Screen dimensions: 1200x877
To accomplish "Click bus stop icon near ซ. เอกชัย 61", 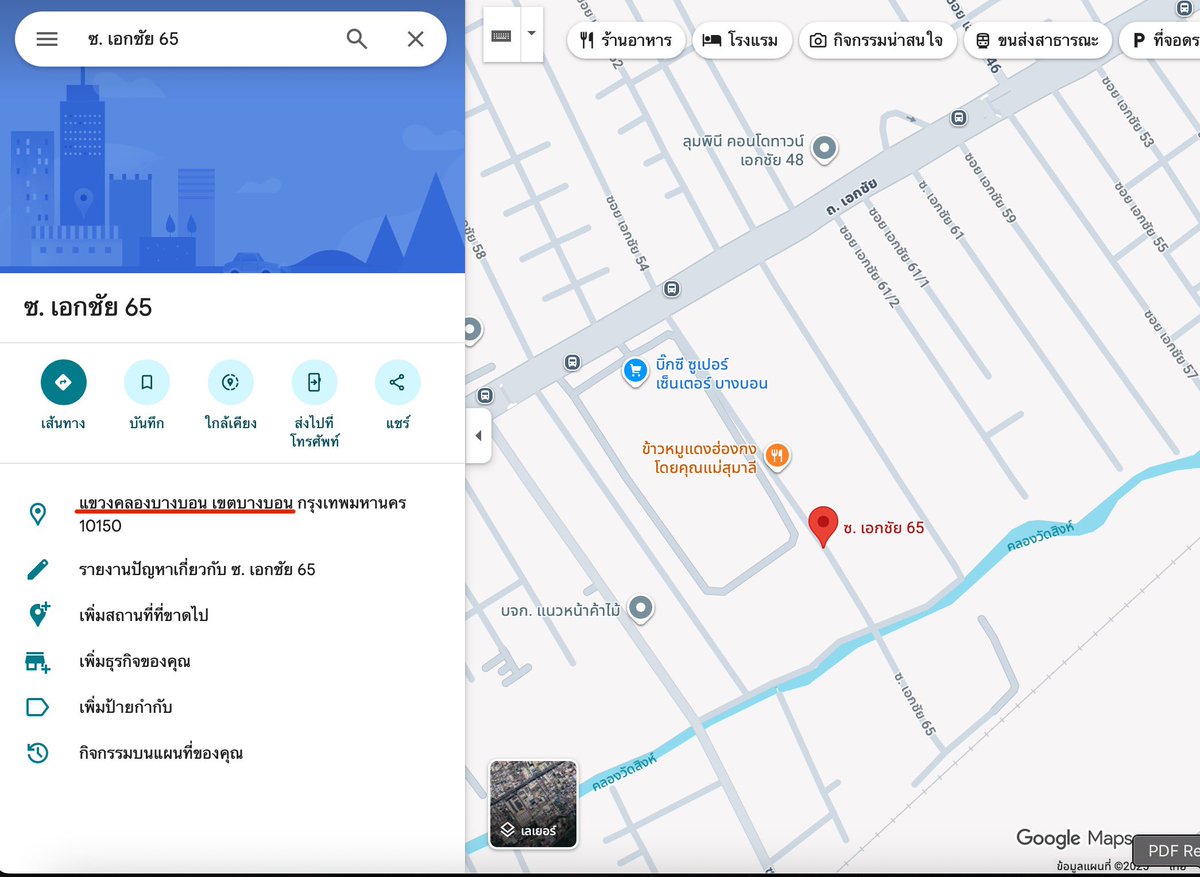I will click(x=959, y=118).
